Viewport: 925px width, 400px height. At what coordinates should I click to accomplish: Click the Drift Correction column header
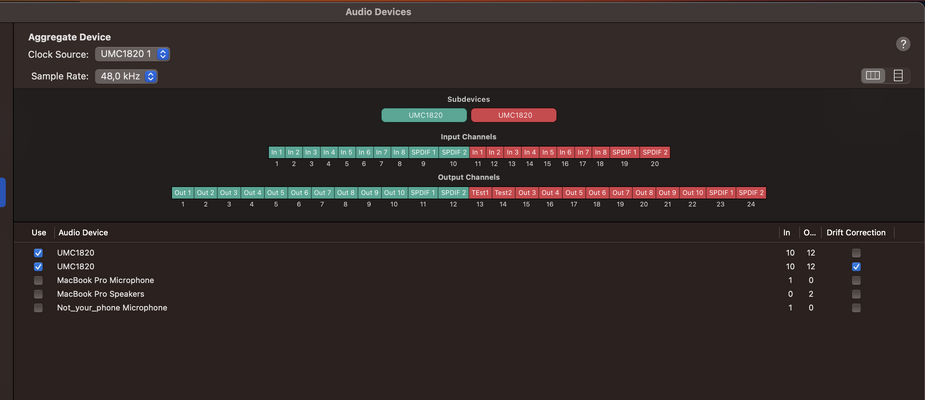pos(856,232)
